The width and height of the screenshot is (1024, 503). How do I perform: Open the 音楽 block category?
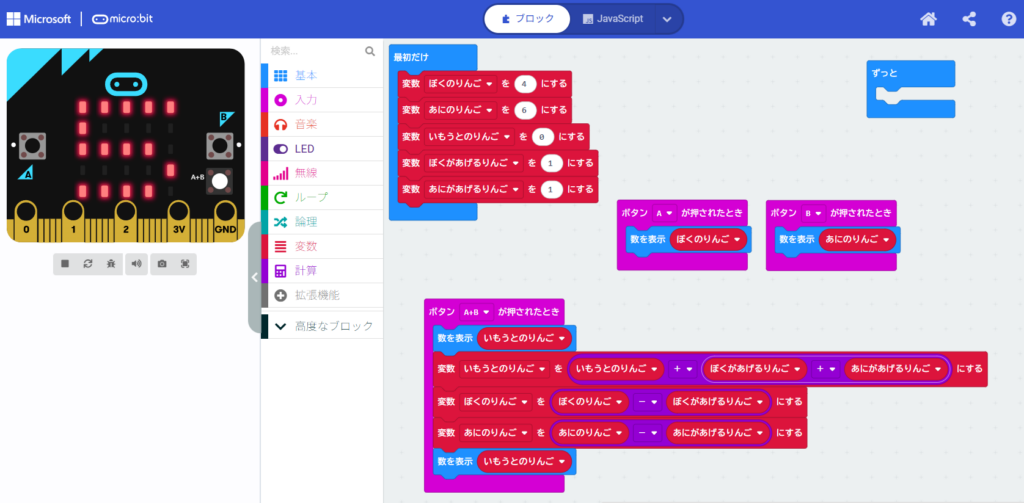click(x=322, y=124)
